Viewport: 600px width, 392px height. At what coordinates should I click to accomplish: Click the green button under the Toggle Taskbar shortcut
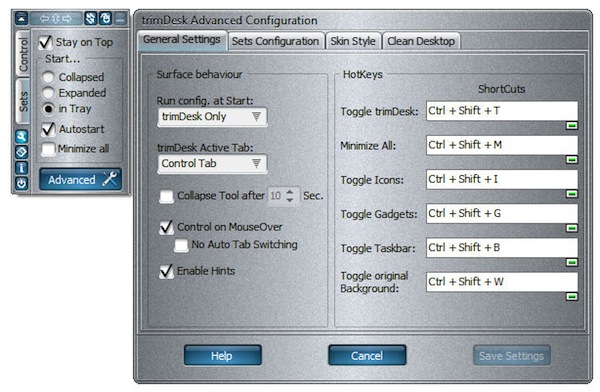[572, 262]
